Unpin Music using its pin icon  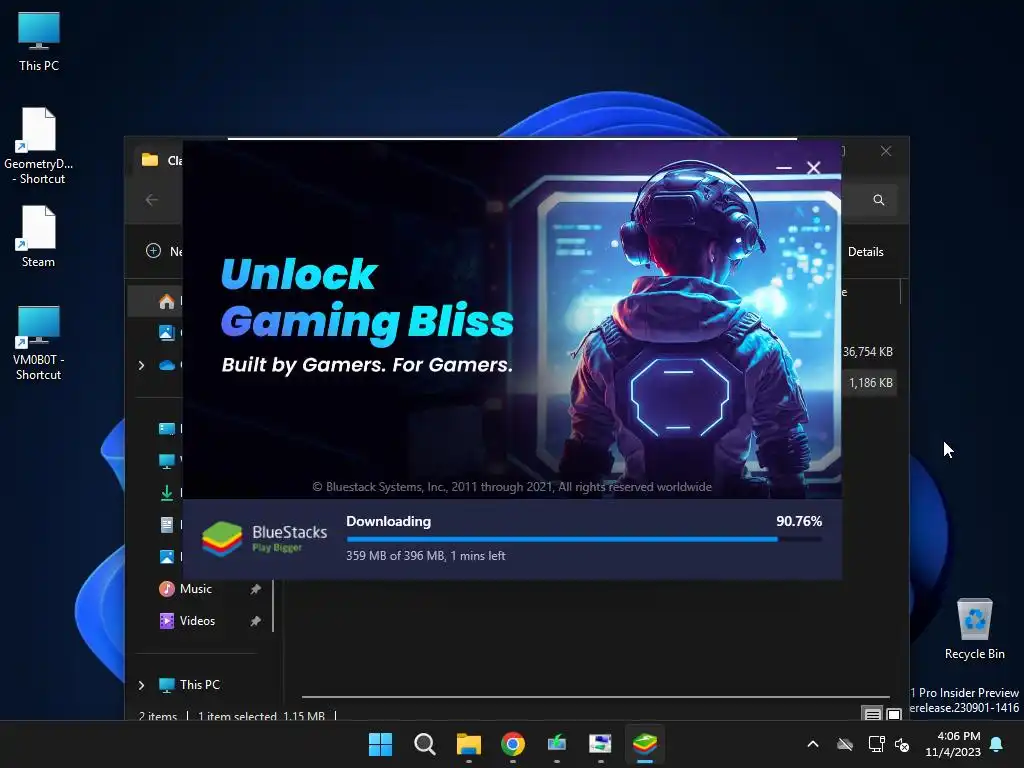click(255, 589)
